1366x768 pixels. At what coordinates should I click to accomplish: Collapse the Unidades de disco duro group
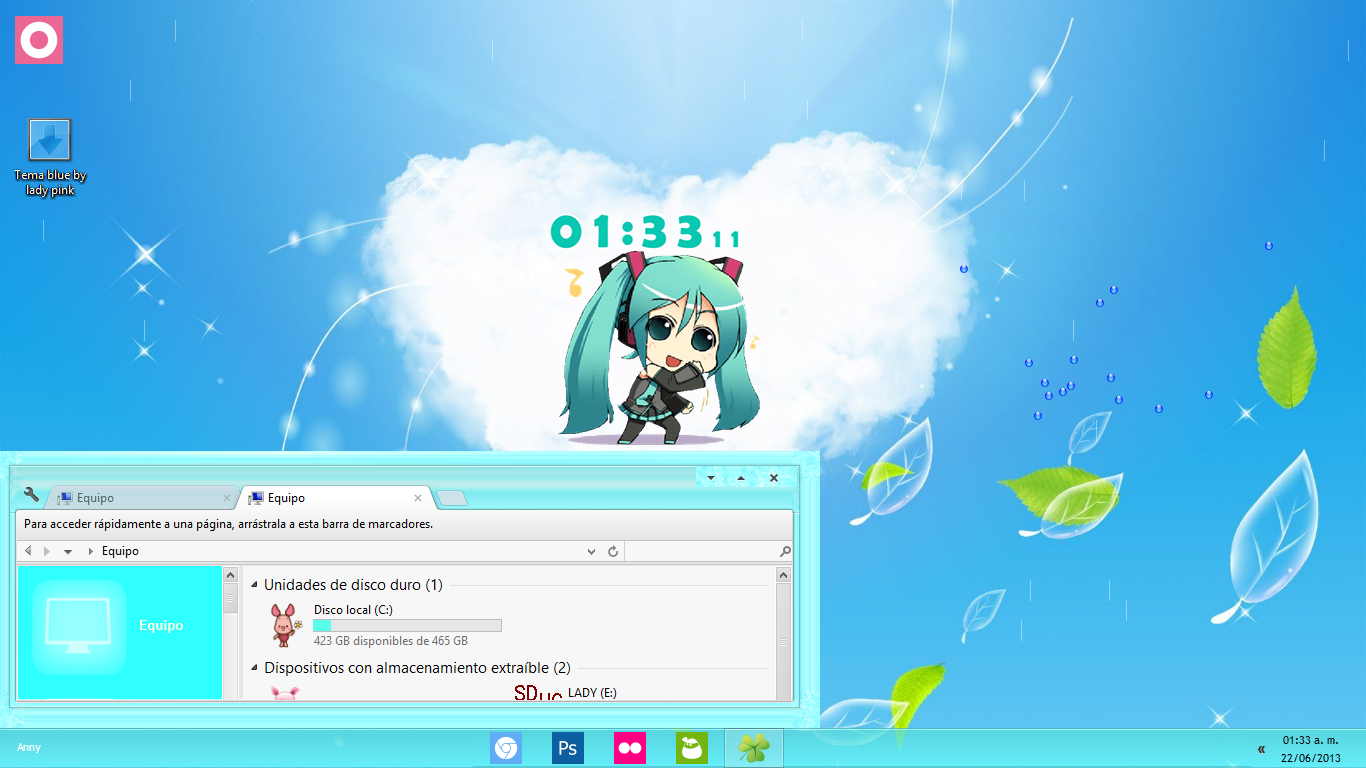click(254, 585)
